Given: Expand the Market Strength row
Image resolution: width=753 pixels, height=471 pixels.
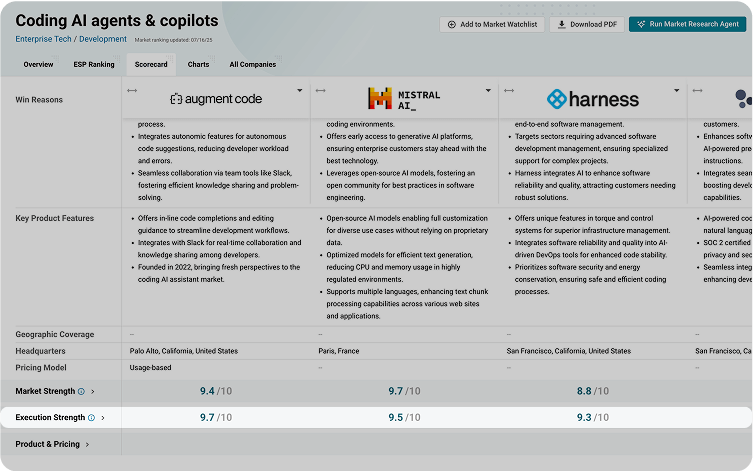Looking at the screenshot, I should point(93,392).
